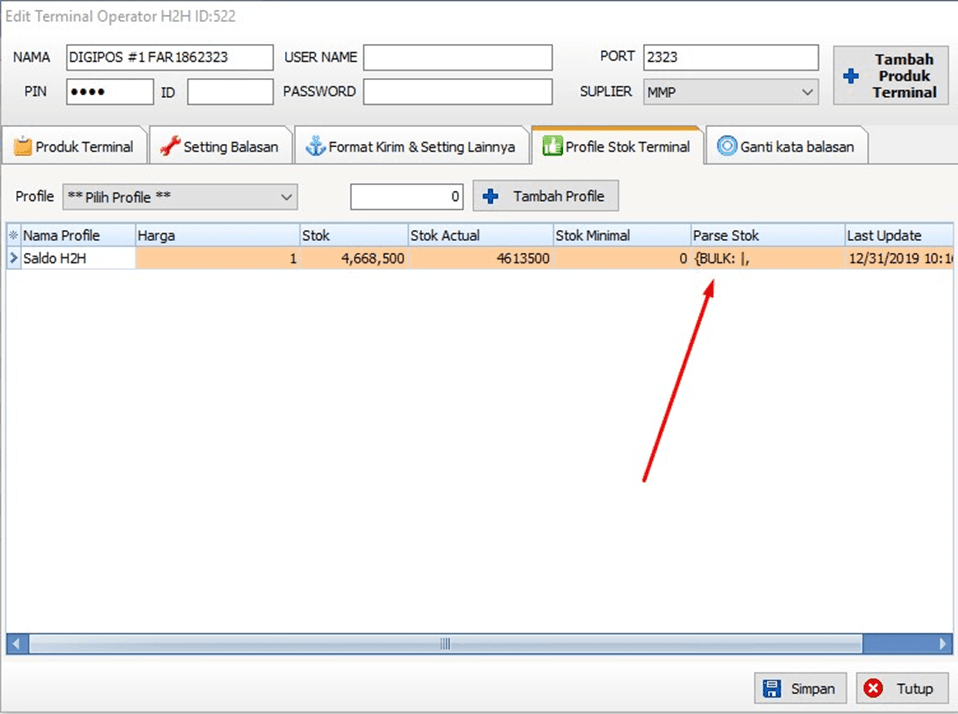Focus the PORT field containing 2323
This screenshot has width=958, height=714.
(730, 58)
